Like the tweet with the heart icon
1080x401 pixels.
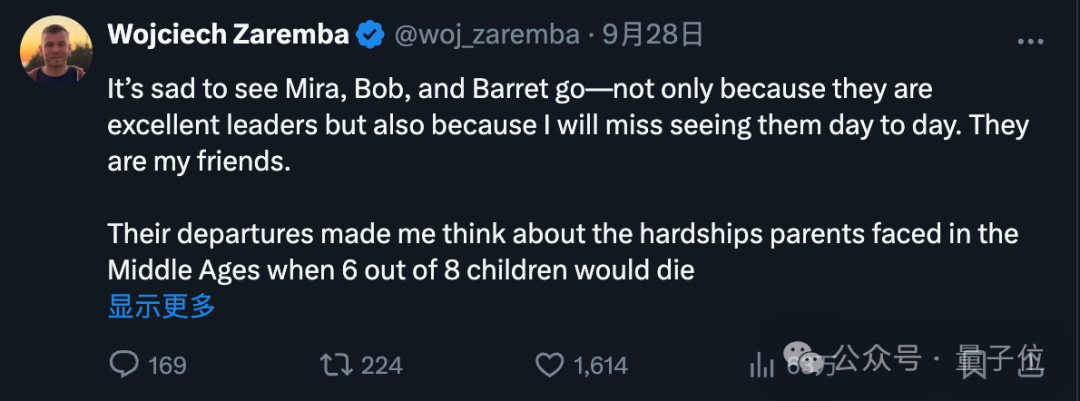[549, 365]
